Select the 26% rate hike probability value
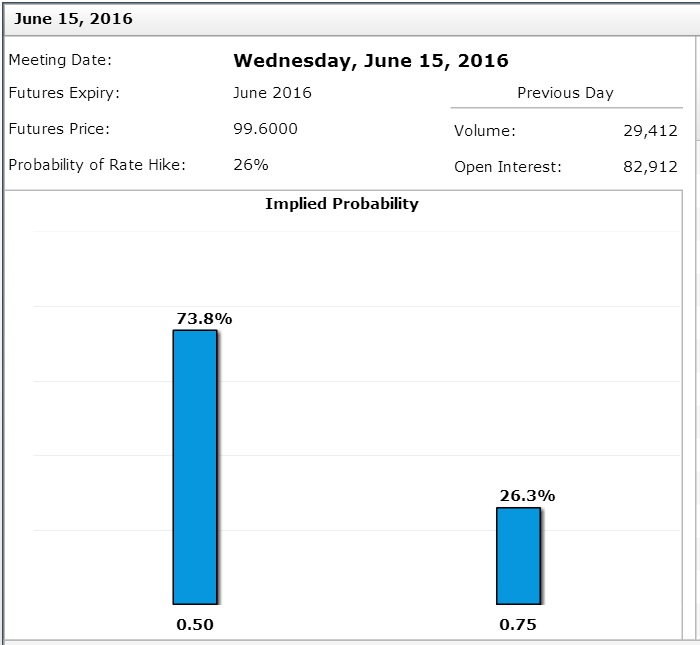 (250, 165)
